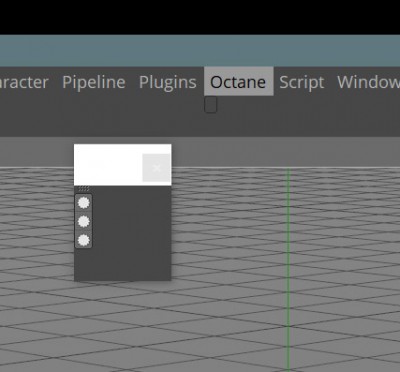Open the Script menu
This screenshot has width=400, height=372.
302,82
